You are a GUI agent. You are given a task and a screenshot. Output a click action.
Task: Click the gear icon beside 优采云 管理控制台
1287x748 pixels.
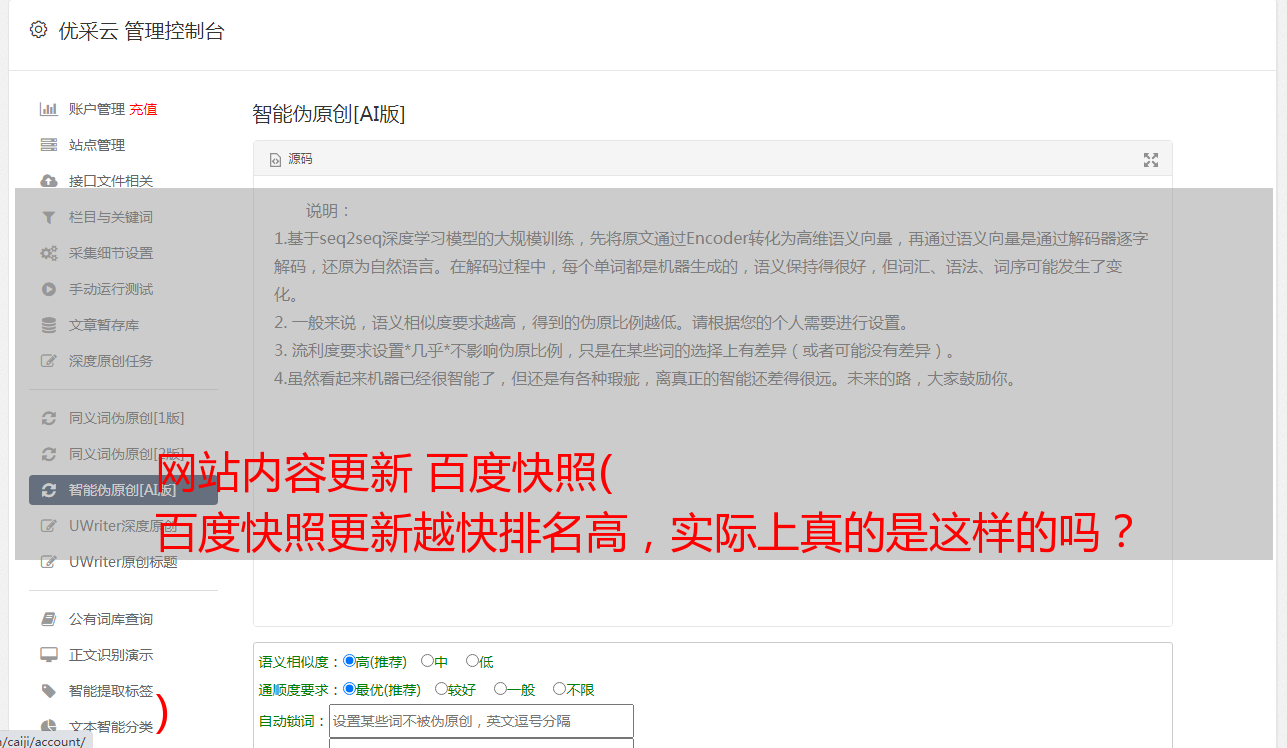(x=38, y=30)
